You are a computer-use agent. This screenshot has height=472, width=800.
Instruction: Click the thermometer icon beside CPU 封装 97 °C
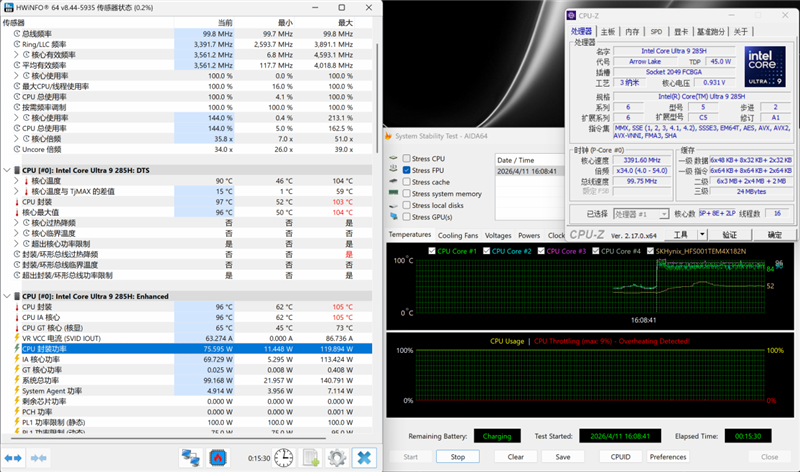17,202
